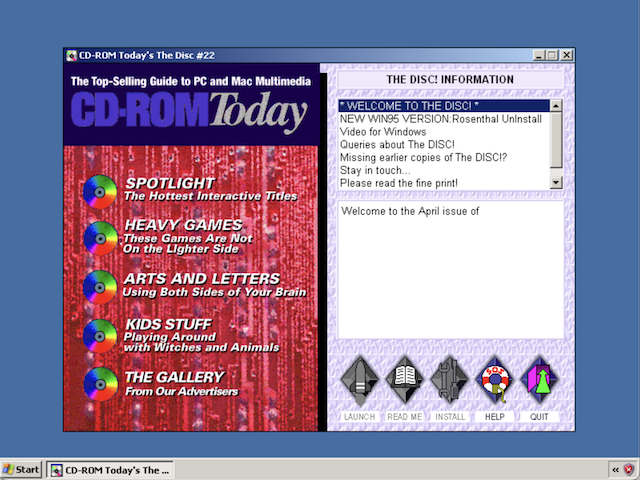Click 'The Hottest Interactive Titles' subtitle
The width and height of the screenshot is (640, 480).
point(211,196)
